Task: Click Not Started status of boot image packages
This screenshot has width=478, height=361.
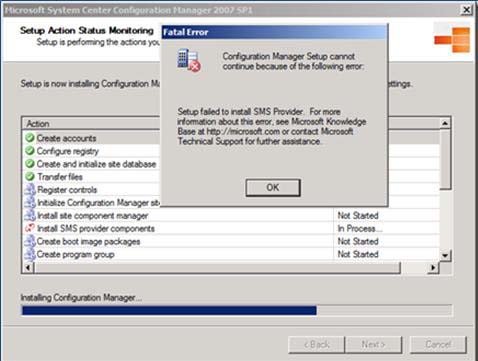Action: point(358,241)
